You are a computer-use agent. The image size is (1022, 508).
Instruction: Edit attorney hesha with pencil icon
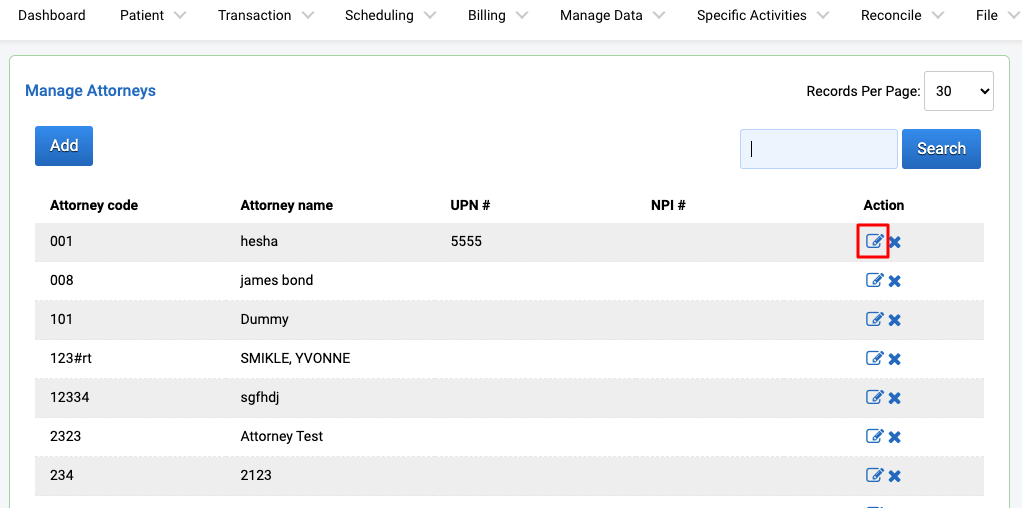coord(874,241)
